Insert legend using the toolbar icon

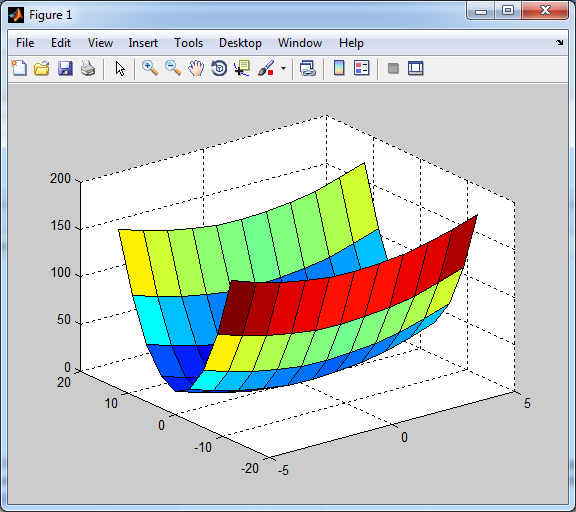point(361,68)
